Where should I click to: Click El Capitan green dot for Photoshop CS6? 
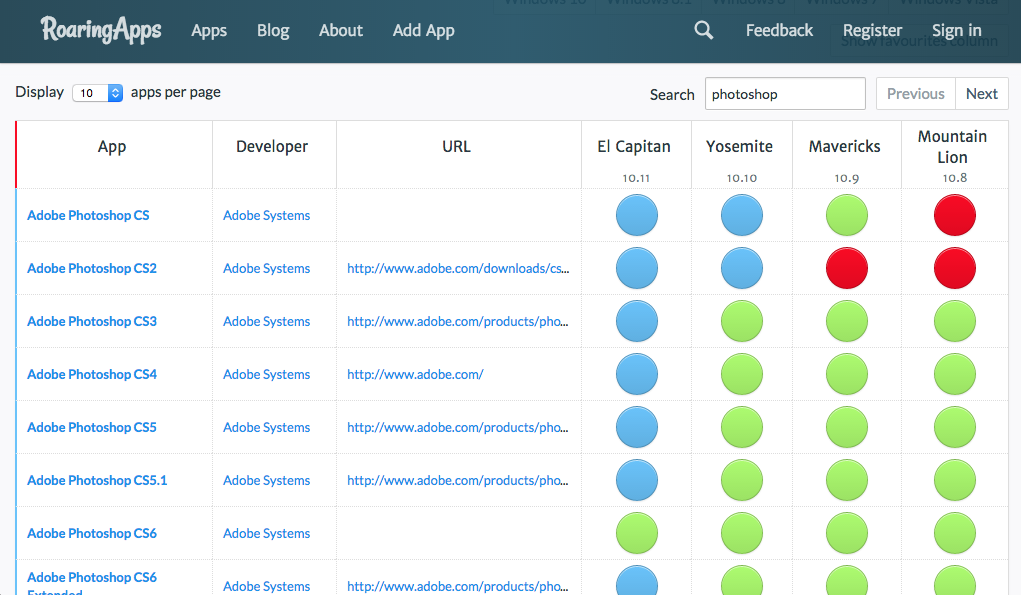[x=637, y=533]
